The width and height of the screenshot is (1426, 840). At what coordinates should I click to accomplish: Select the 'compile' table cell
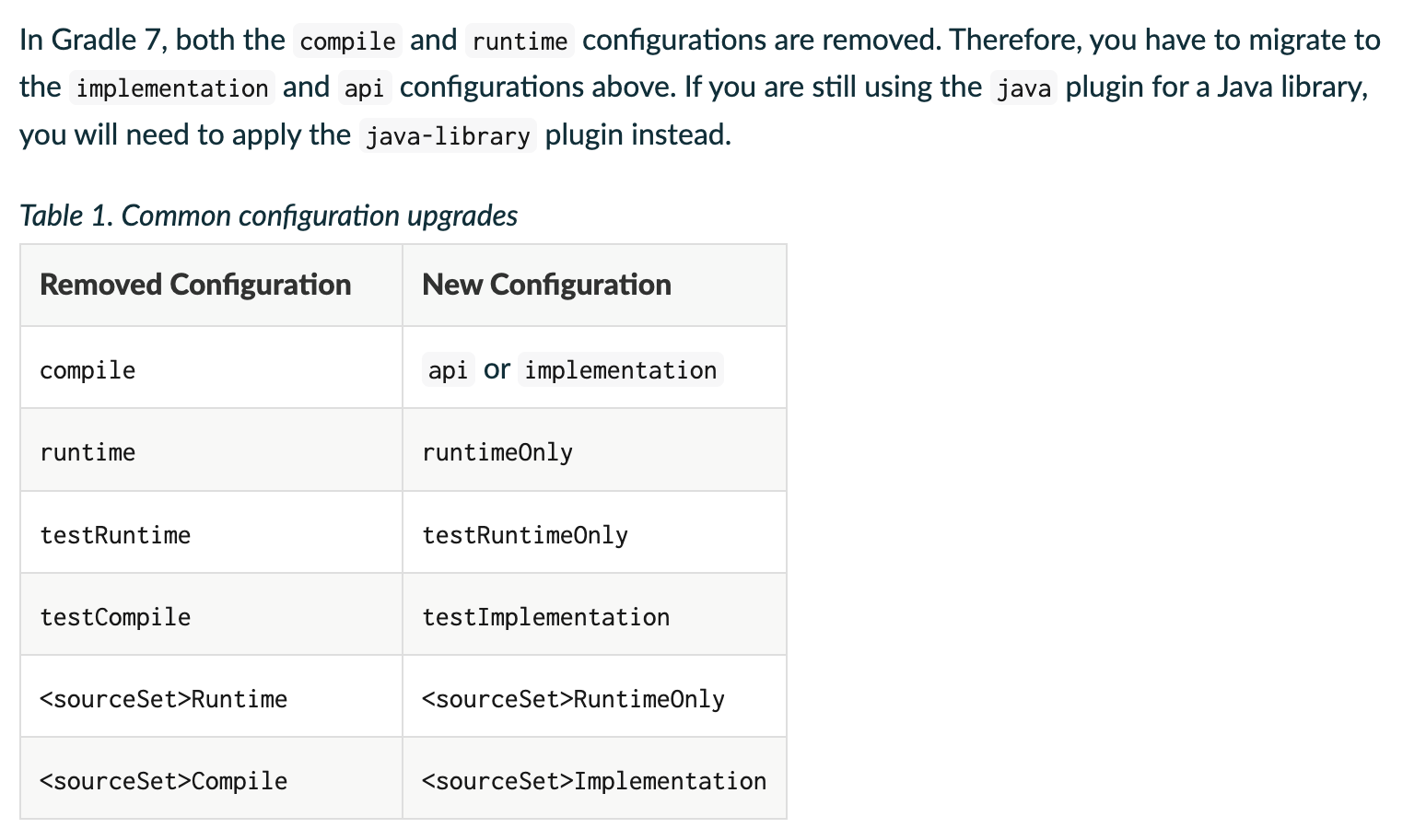[211, 367]
